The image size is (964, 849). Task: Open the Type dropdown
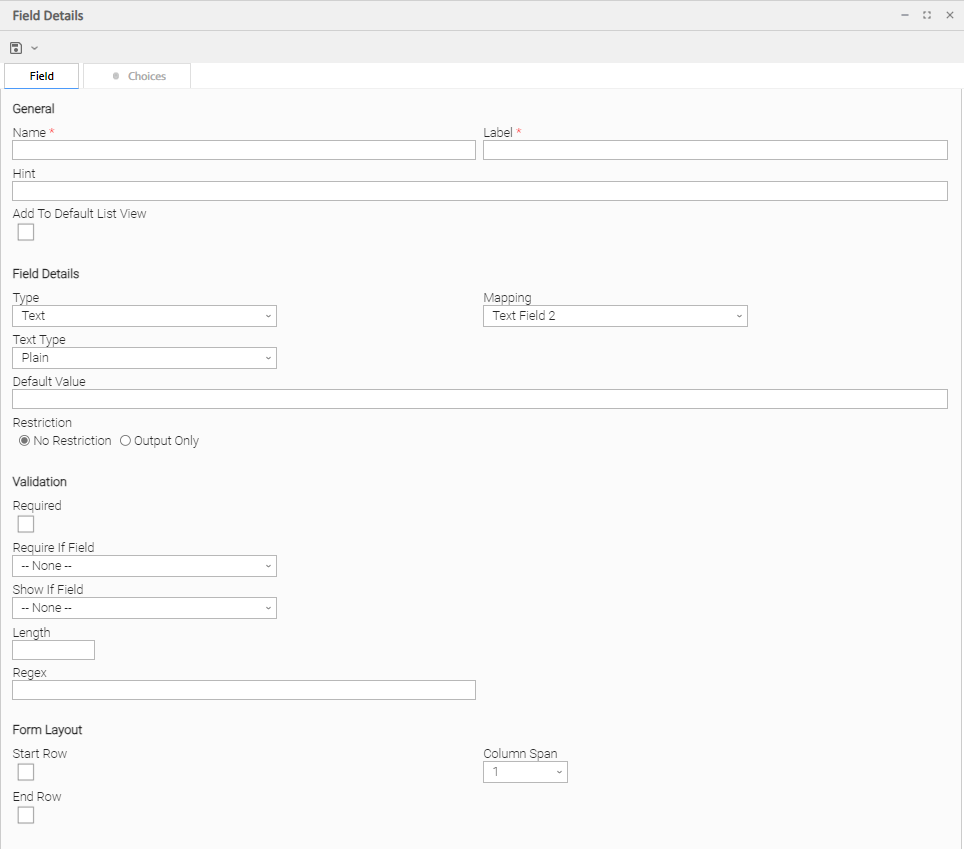tap(144, 316)
